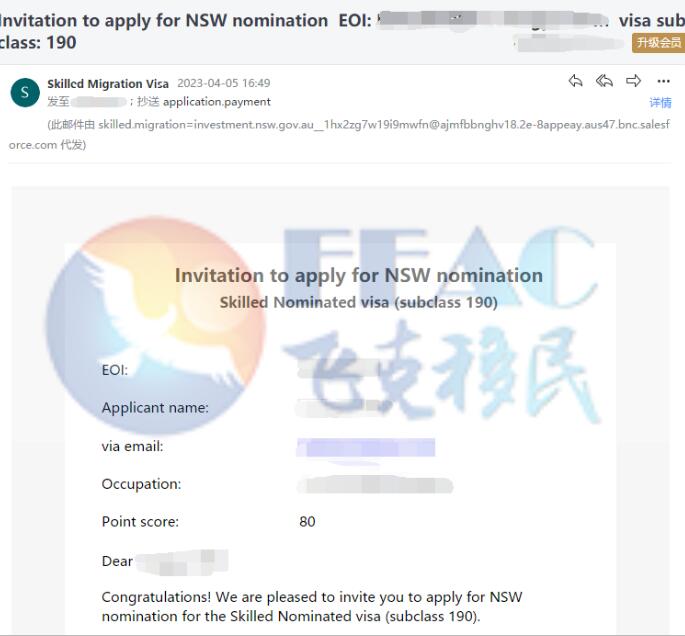685x636 pixels.
Task: Expand message details via 详情 link
Action: 660,103
